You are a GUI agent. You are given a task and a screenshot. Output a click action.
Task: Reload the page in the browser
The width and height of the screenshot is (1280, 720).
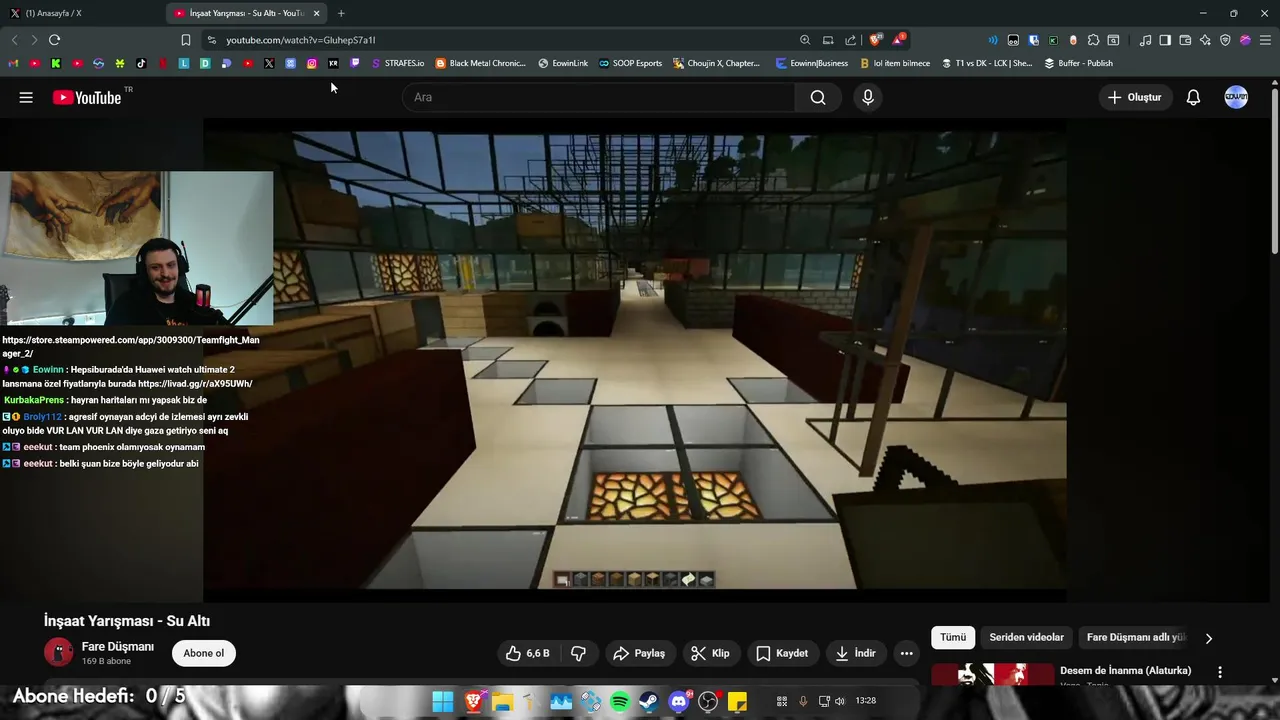click(54, 40)
